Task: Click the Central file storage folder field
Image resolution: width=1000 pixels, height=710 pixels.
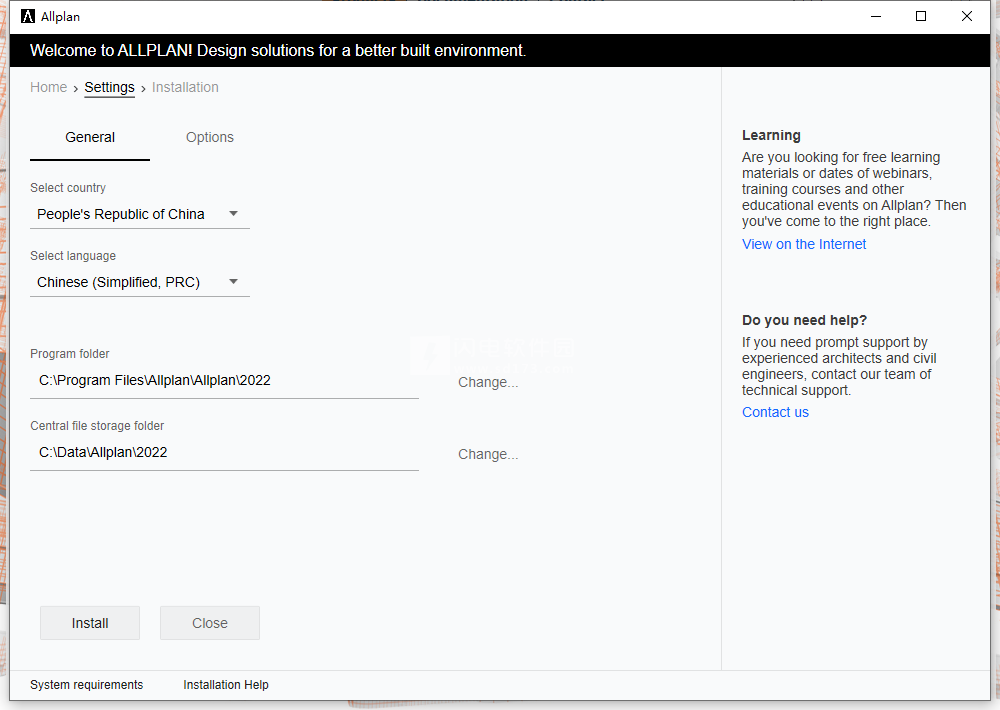Action: [x=224, y=453]
